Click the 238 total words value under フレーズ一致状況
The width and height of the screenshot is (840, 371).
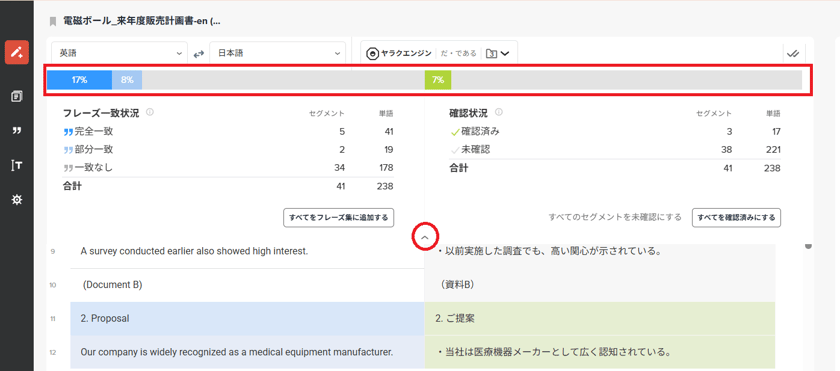pyautogui.click(x=384, y=186)
